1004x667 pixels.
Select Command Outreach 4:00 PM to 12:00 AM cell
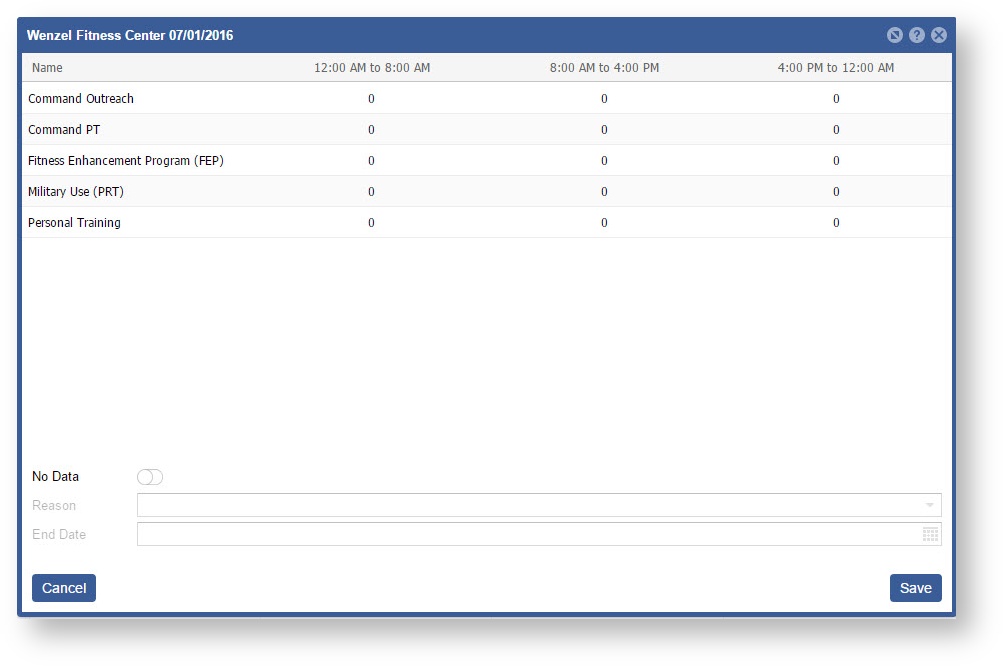pyautogui.click(x=836, y=99)
